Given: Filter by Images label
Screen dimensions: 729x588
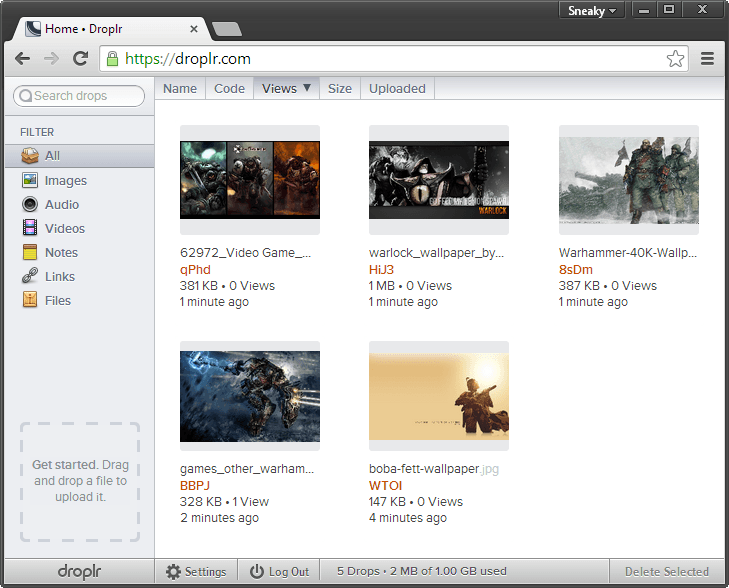Looking at the screenshot, I should click(66, 180).
